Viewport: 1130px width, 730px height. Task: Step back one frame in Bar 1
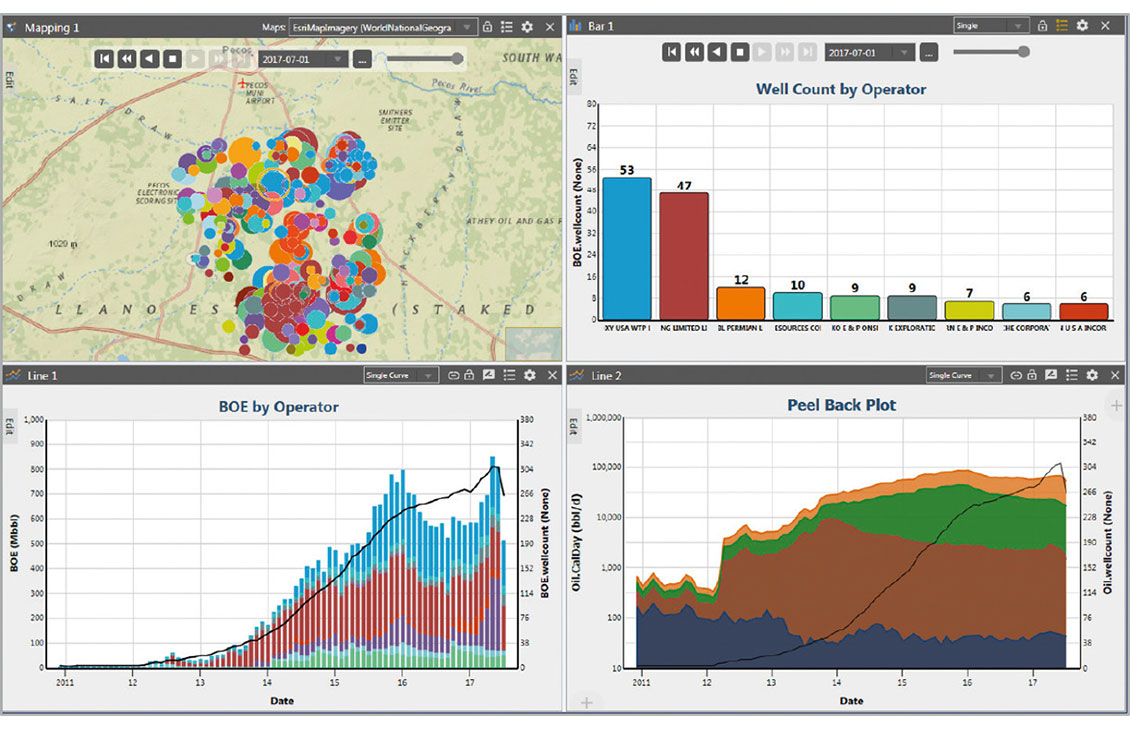coord(717,52)
